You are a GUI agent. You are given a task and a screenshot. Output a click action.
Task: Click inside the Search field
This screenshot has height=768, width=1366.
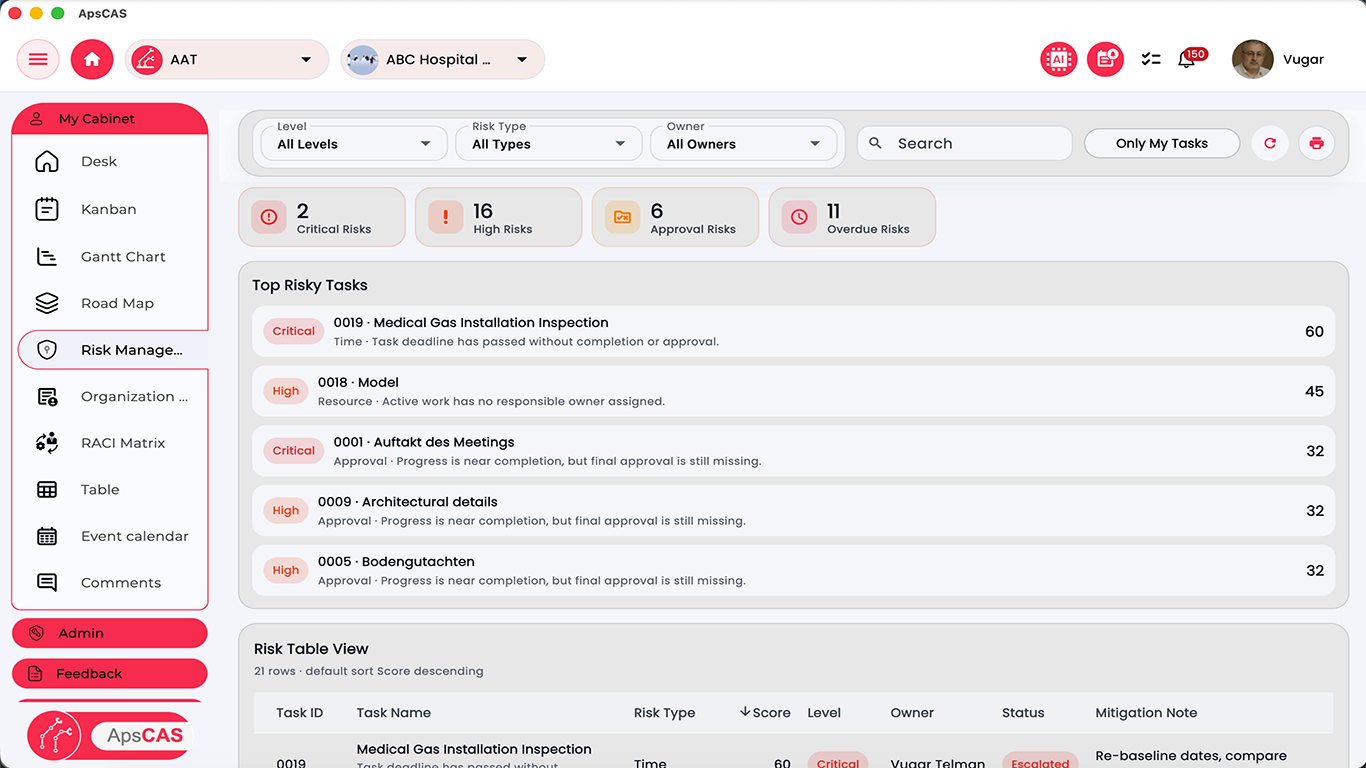click(963, 143)
